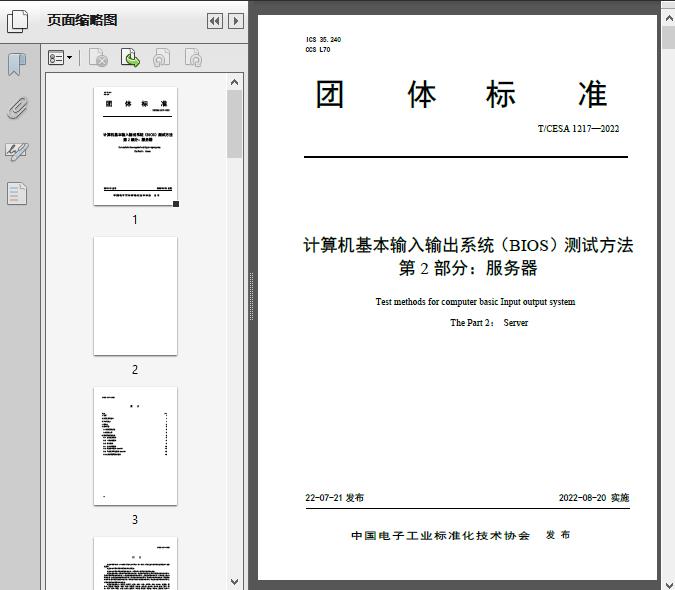The width and height of the screenshot is (675, 590).
Task: Click thumbnail panel scroll-down arrow
Action: pyautogui.click(x=235, y=582)
